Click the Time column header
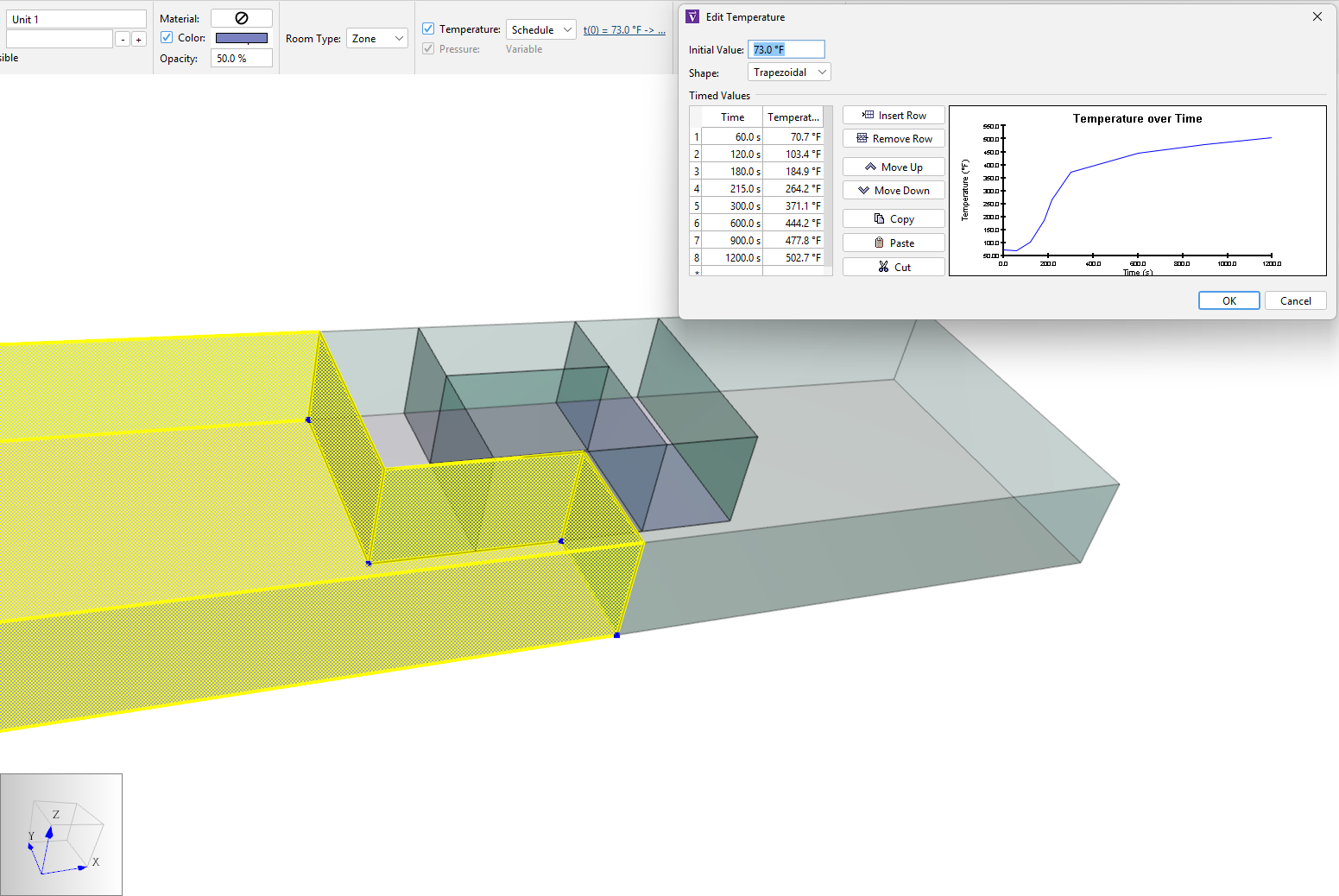1339x896 pixels. (x=732, y=117)
